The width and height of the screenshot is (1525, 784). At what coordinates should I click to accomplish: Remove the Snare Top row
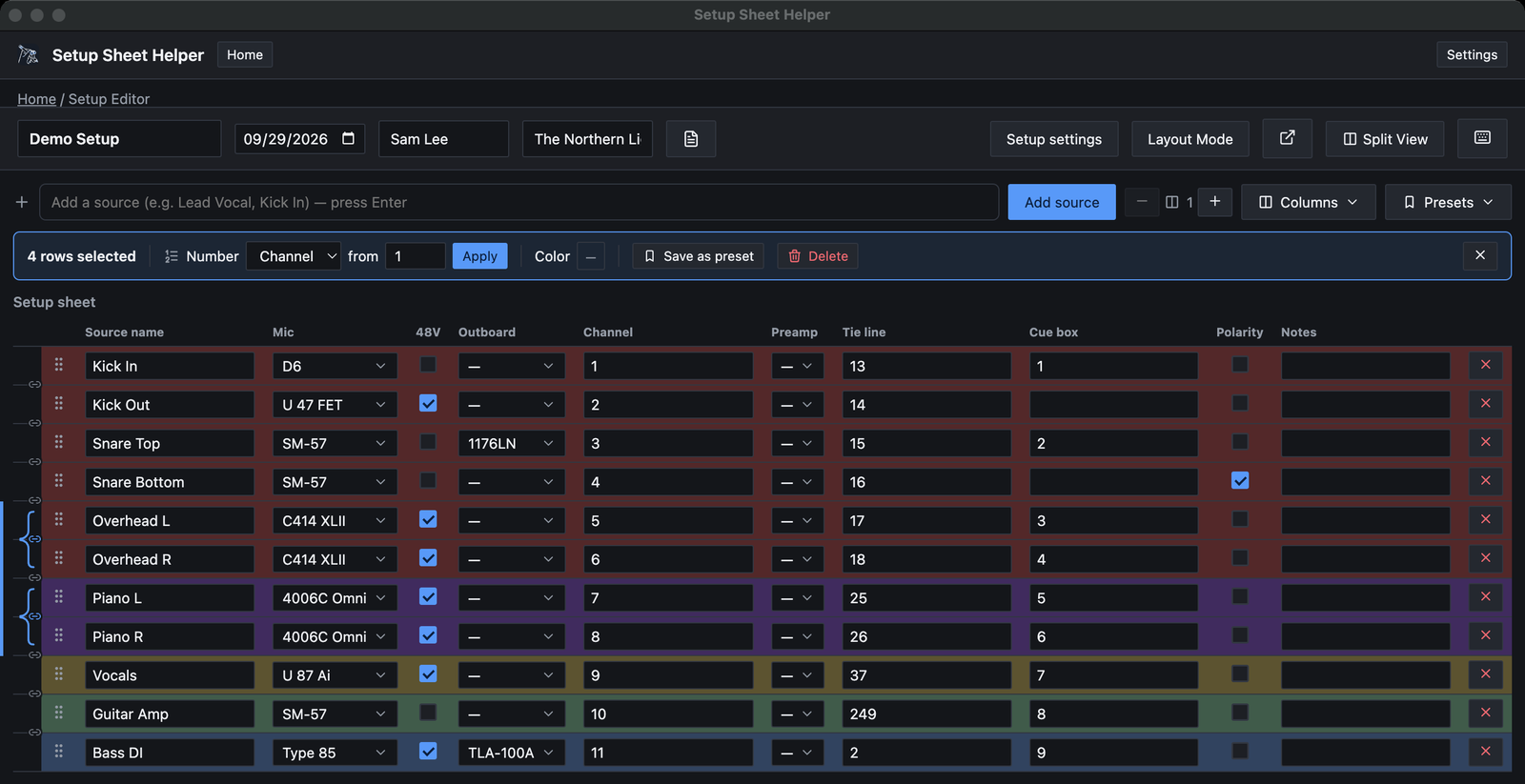point(1485,442)
